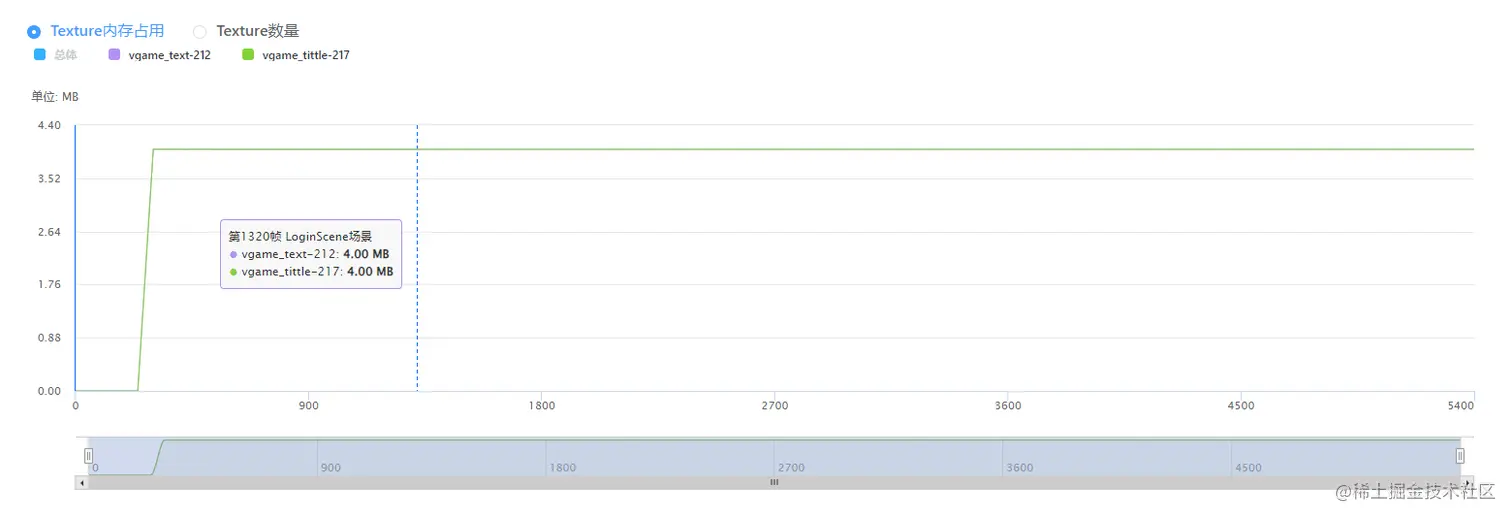
Task: Click the horizontal scrollbar thumb grip
Action: (x=773, y=482)
